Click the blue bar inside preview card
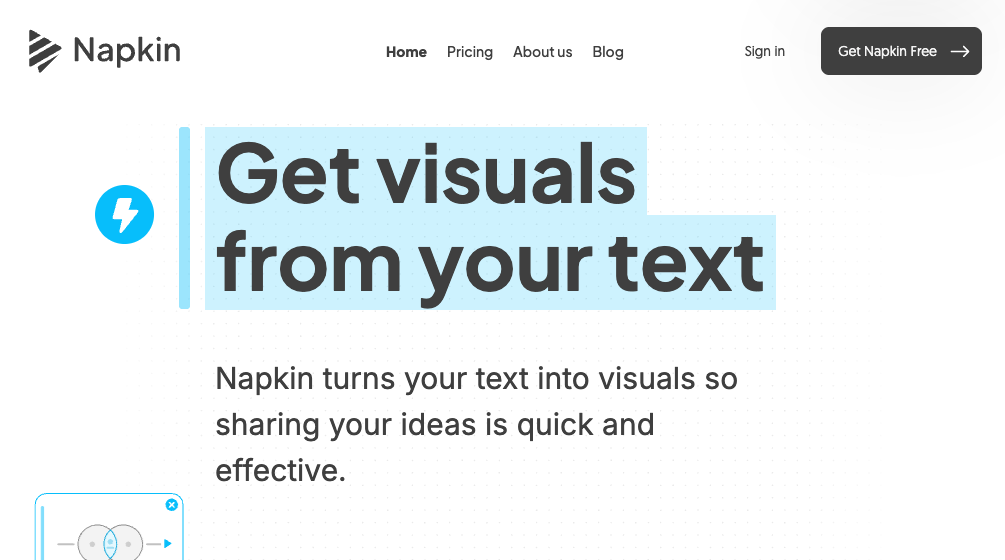Viewport: 1005px width, 560px height. coord(43,535)
